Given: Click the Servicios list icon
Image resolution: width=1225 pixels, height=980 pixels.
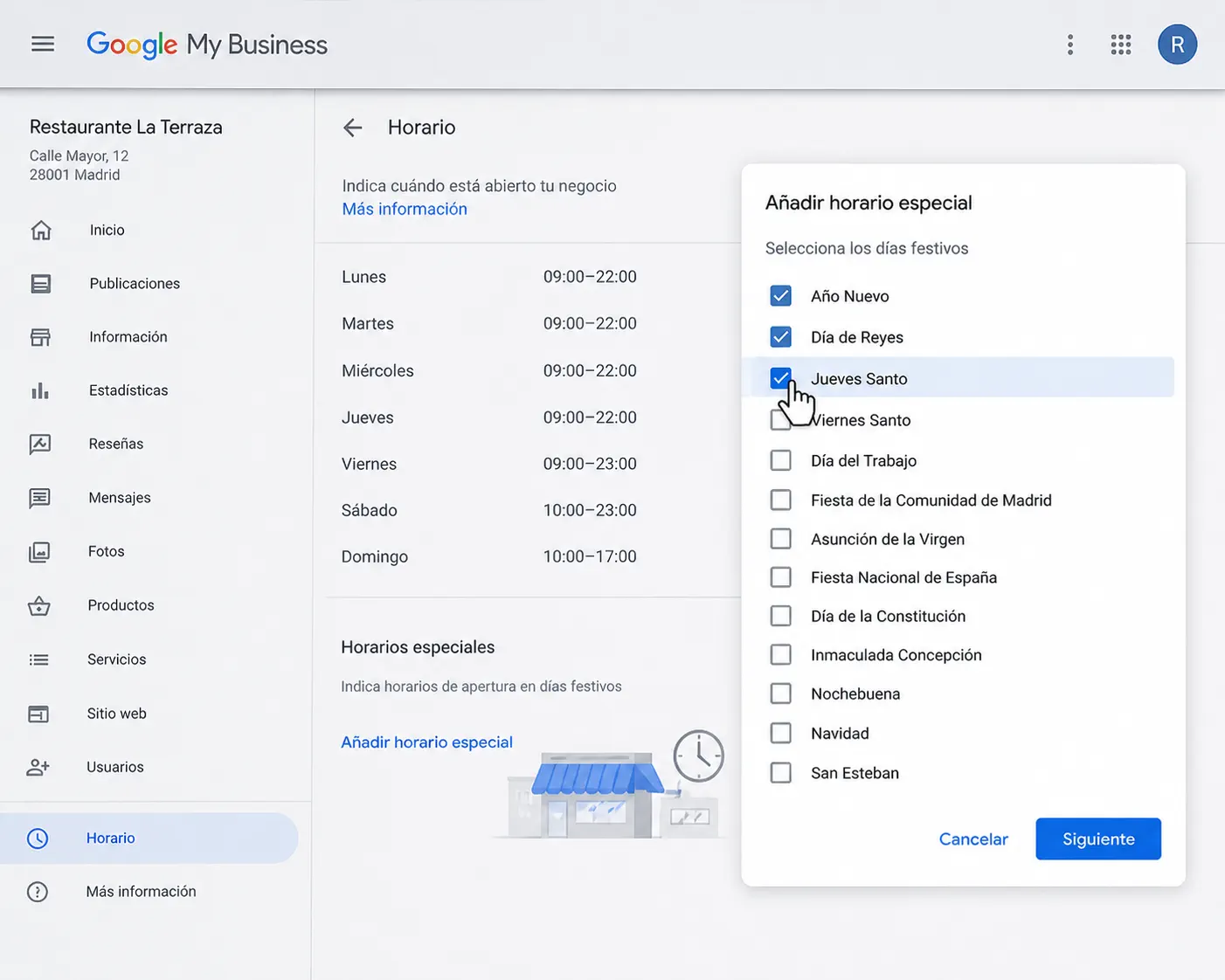Looking at the screenshot, I should 39,659.
